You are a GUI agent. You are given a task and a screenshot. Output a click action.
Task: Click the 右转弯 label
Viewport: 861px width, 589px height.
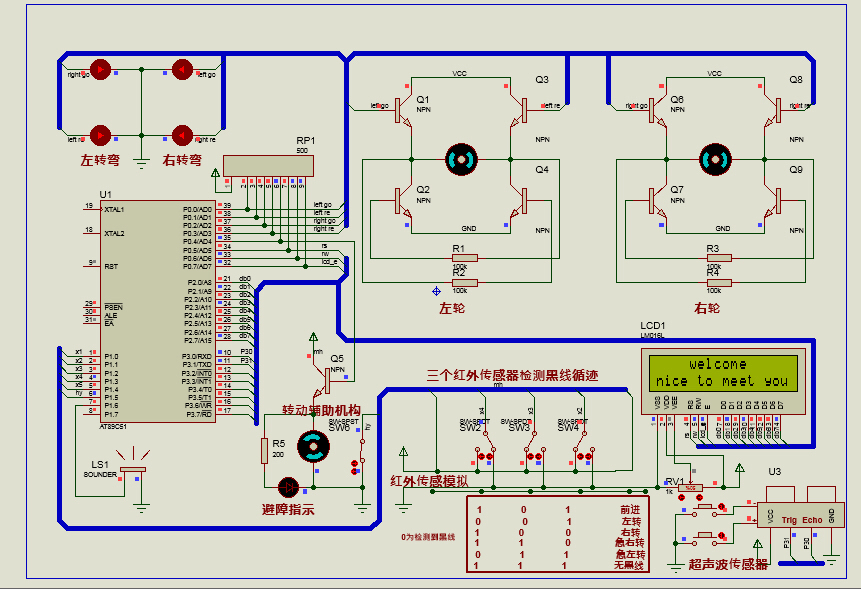tap(182, 160)
